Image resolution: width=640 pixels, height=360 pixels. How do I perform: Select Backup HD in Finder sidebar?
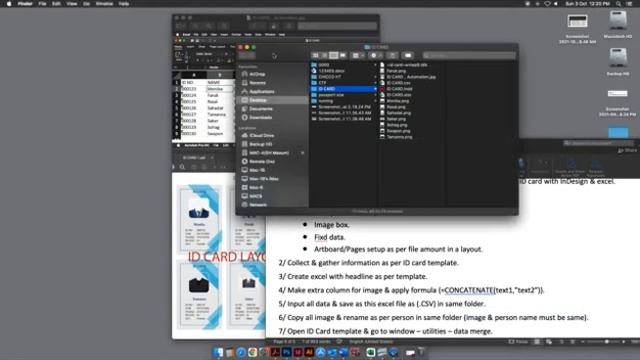(260, 144)
